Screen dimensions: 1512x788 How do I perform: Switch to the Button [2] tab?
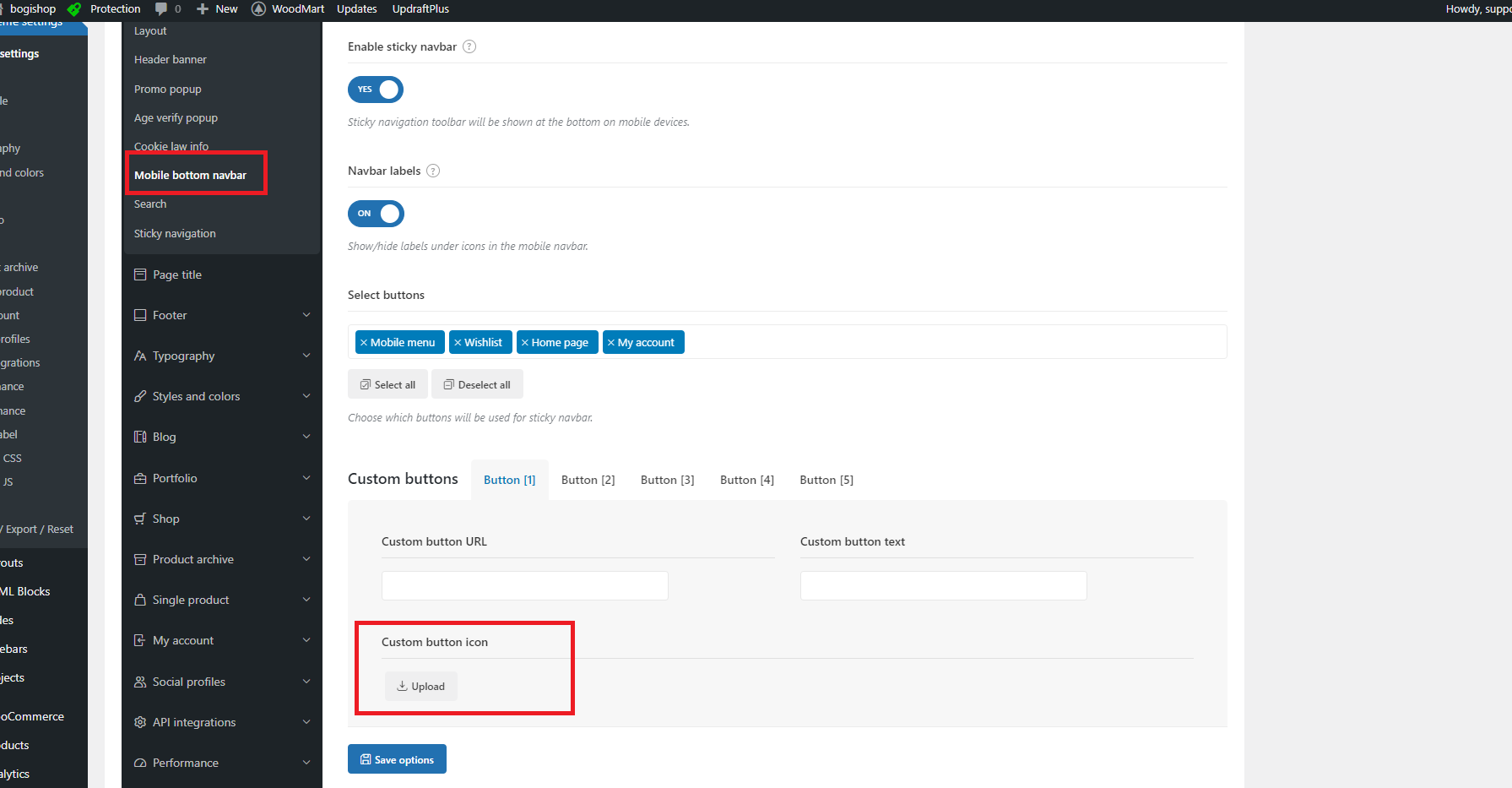pos(588,480)
